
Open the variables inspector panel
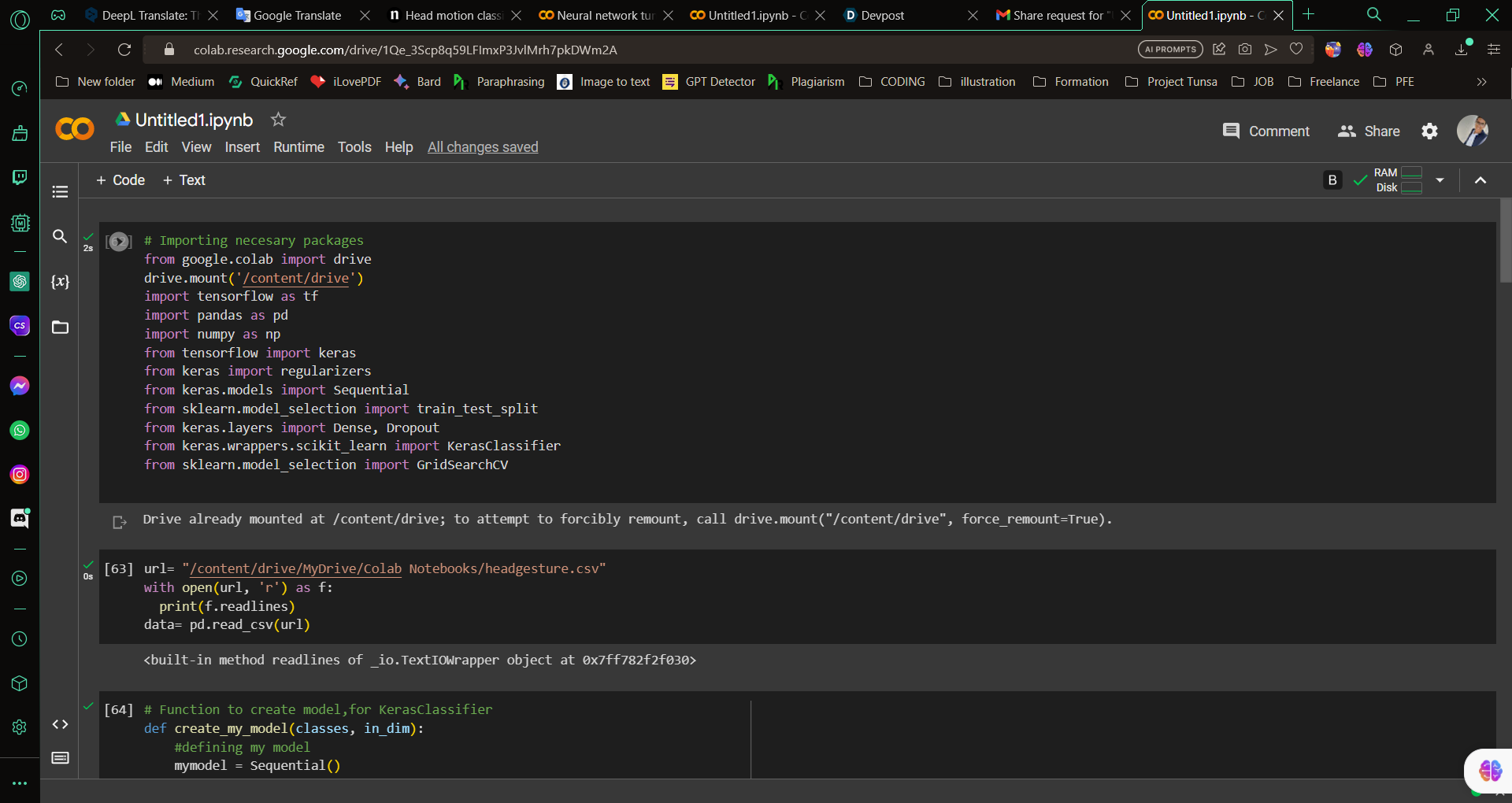click(60, 282)
